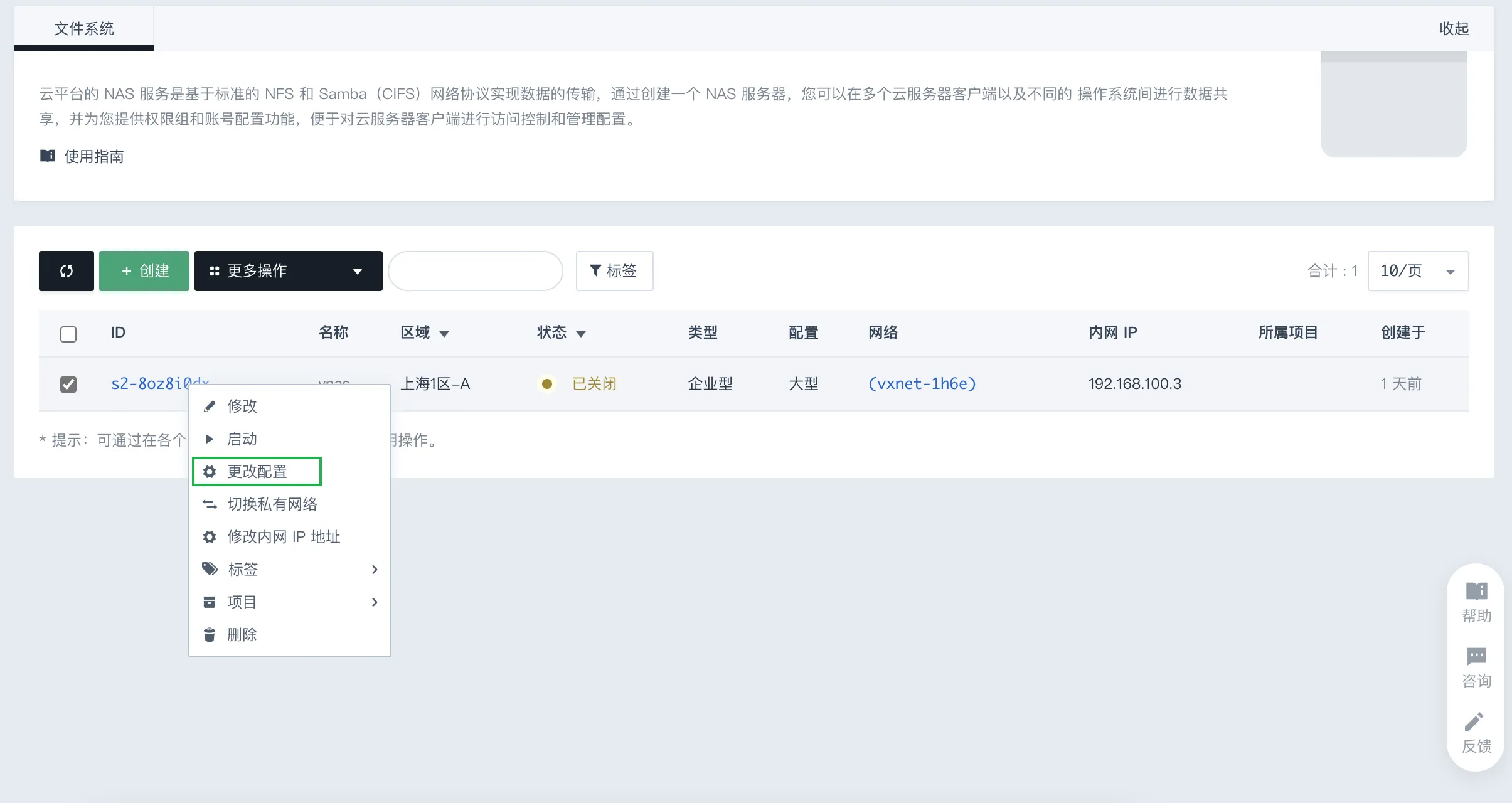The width and height of the screenshot is (1512, 803).
Task: Open the (vxnet-1h6e) network link
Action: click(922, 383)
